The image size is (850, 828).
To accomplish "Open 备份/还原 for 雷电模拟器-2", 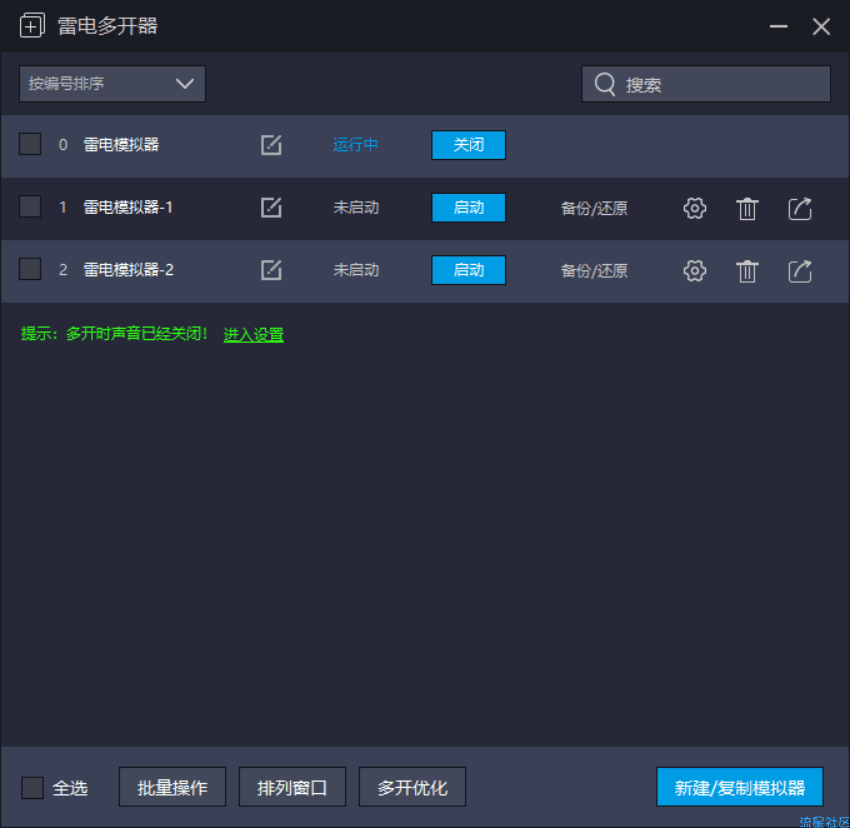I will (594, 271).
